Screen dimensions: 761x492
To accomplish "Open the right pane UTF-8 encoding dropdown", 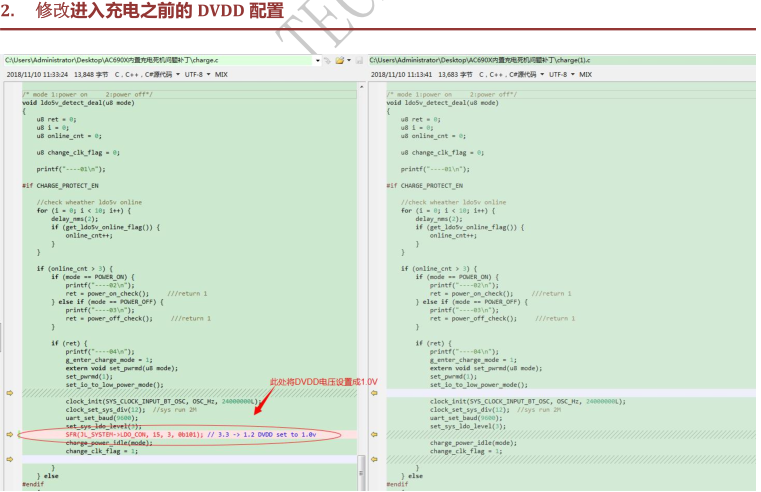I will pyautogui.click(x=562, y=74).
